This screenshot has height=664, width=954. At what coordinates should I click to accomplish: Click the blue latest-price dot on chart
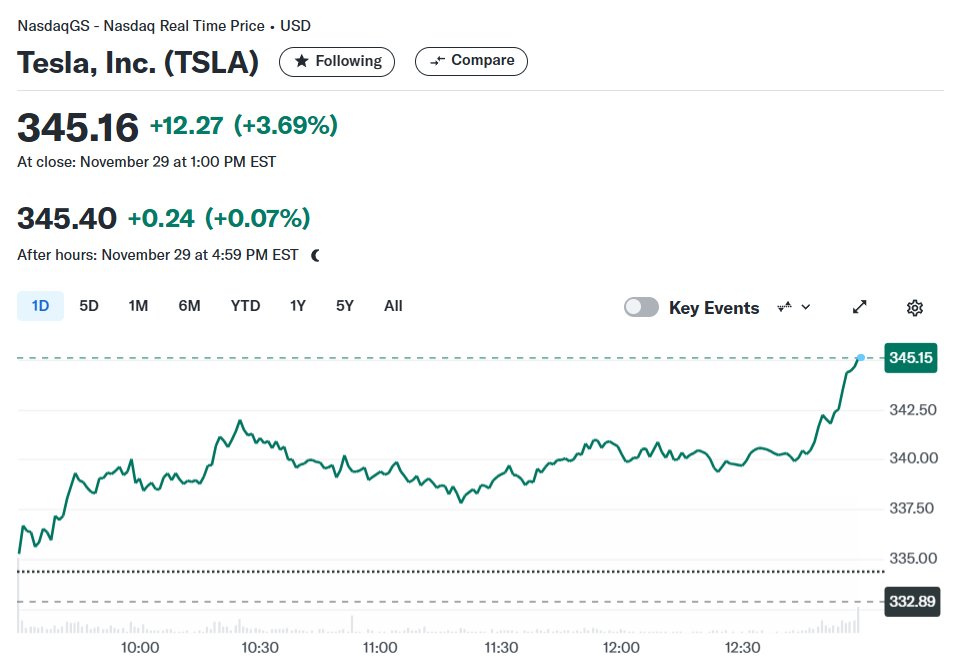[861, 357]
